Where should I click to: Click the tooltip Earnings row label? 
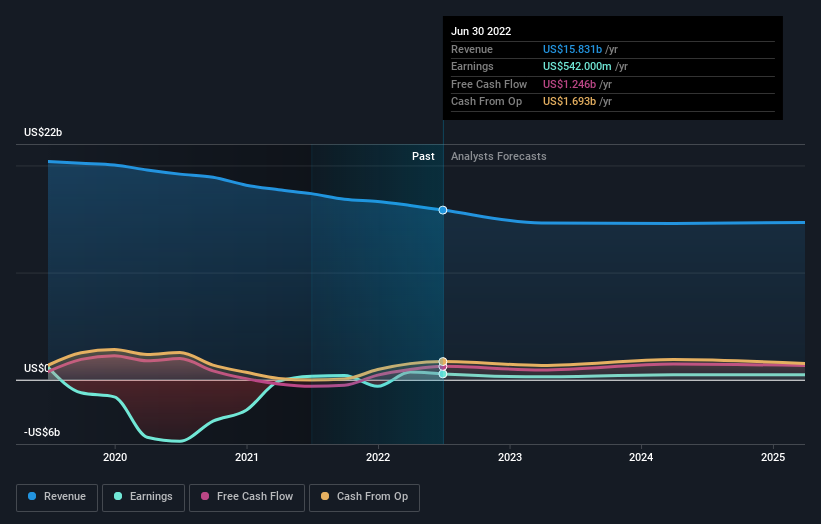pyautogui.click(x=472, y=66)
